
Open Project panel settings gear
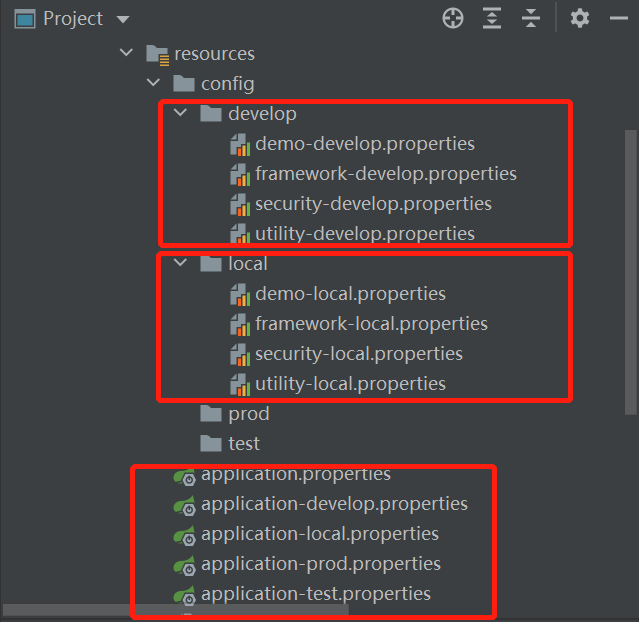tap(580, 18)
